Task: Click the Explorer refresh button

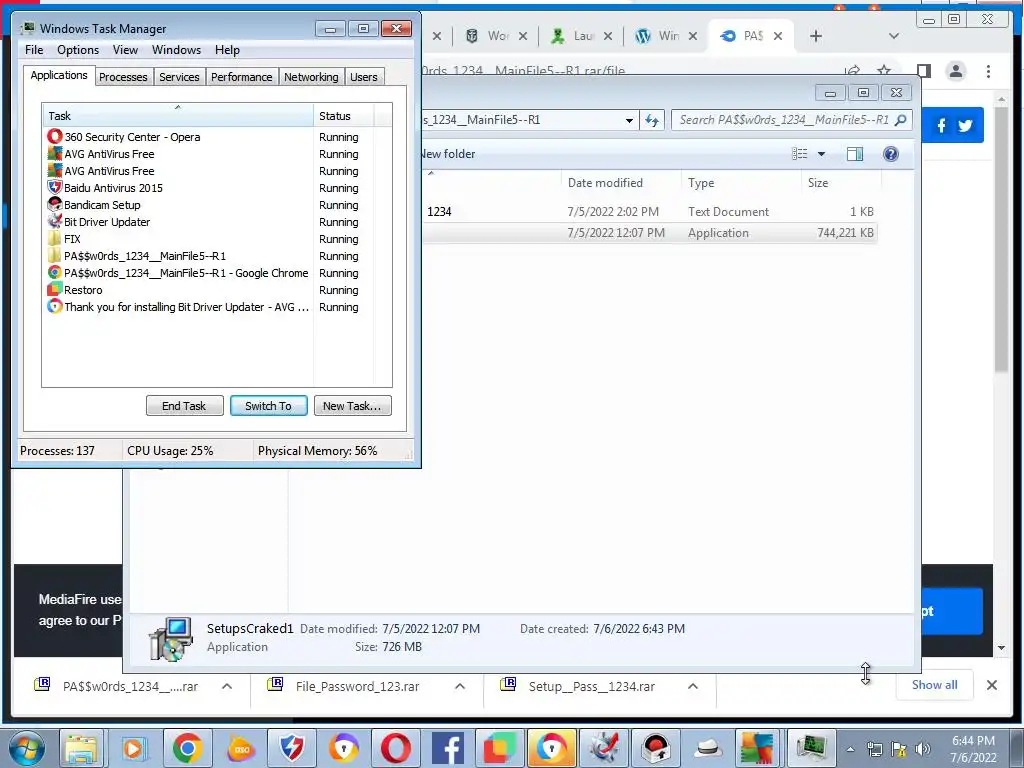Action: point(652,120)
